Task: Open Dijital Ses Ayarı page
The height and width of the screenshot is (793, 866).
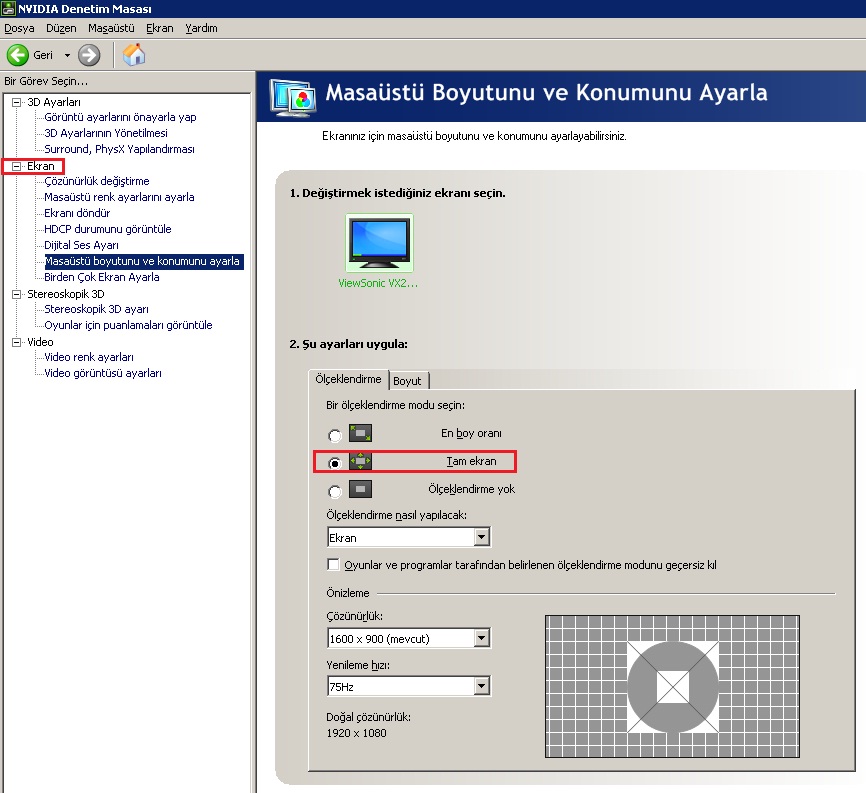Action: [x=81, y=245]
